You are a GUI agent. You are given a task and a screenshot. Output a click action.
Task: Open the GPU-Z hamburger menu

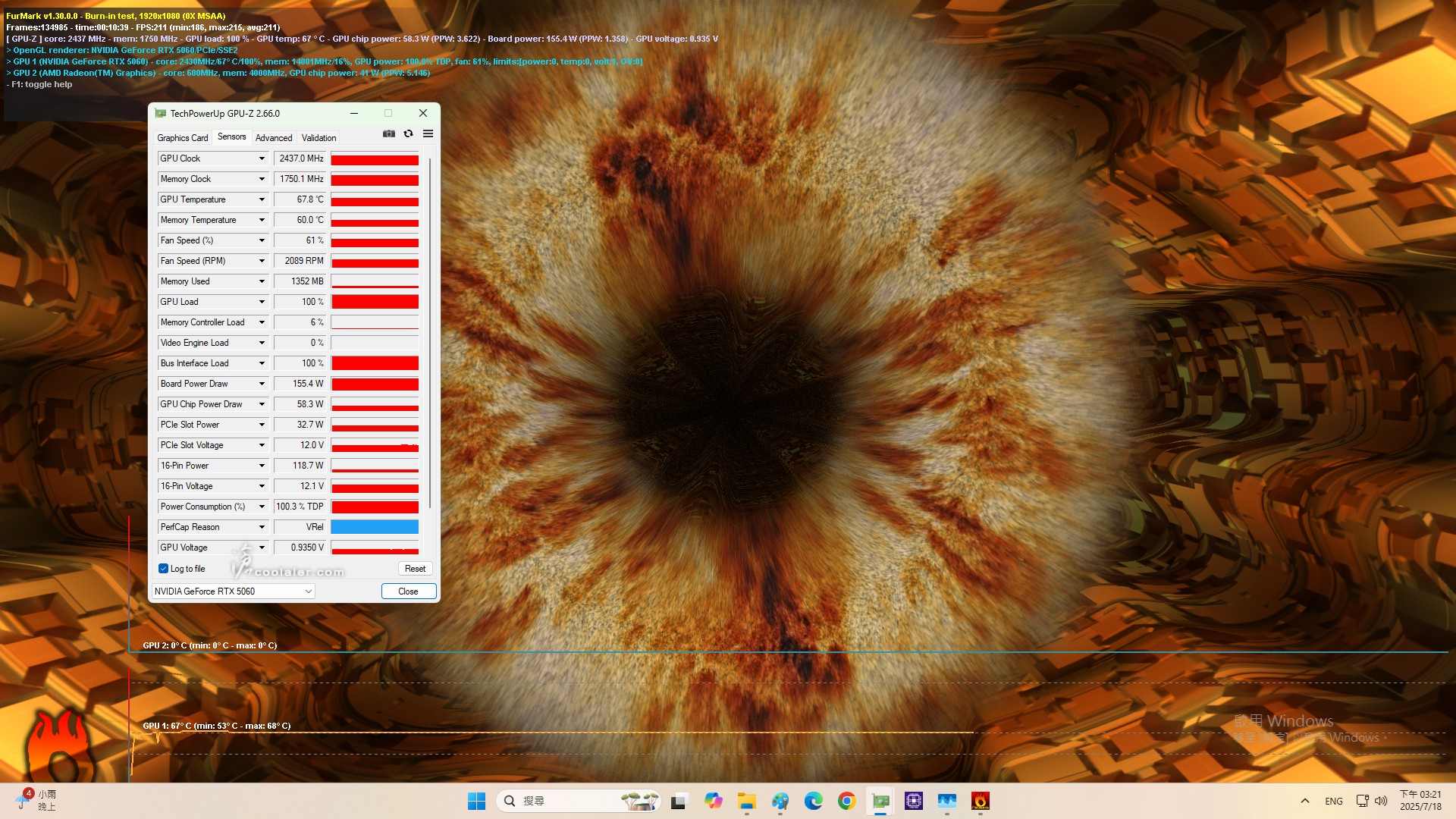click(428, 133)
